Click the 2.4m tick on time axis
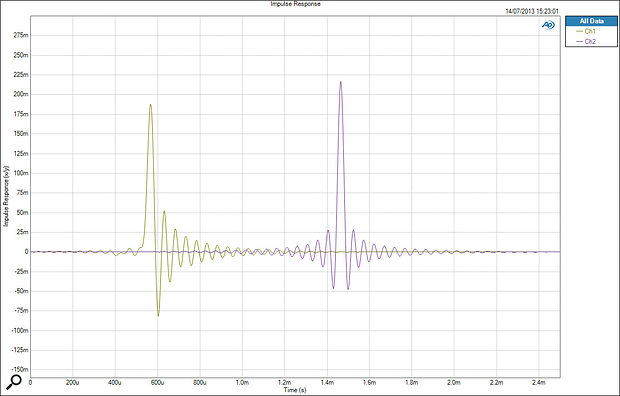620x396 pixels. tap(539, 383)
